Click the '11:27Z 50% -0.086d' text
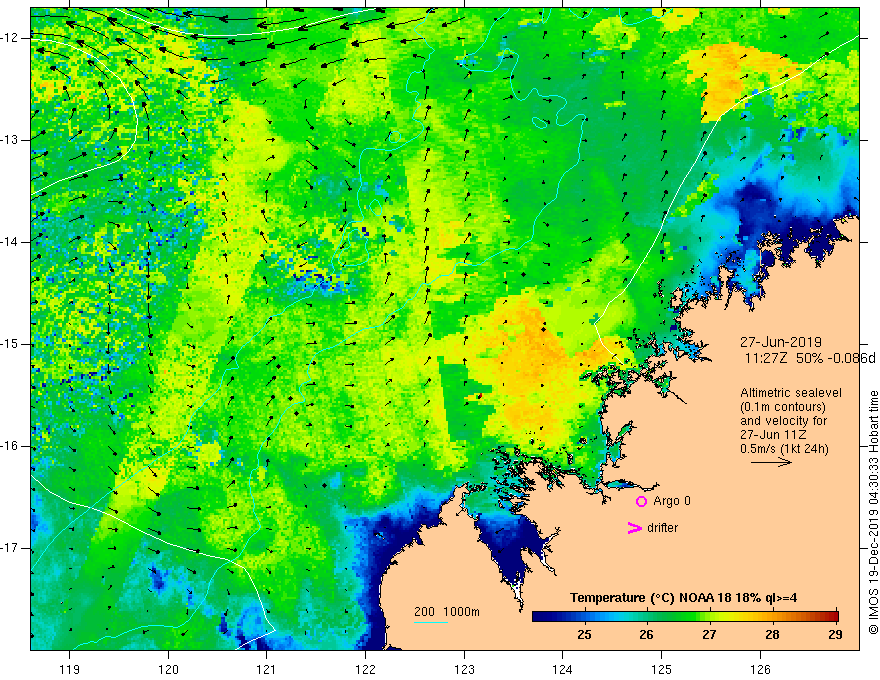Screen dimensions: 880x680 pos(810,358)
